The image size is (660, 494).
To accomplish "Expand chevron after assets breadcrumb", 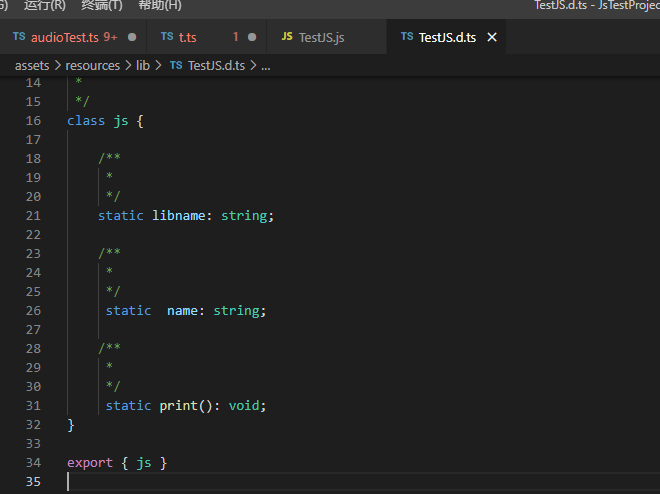I will 58,66.
